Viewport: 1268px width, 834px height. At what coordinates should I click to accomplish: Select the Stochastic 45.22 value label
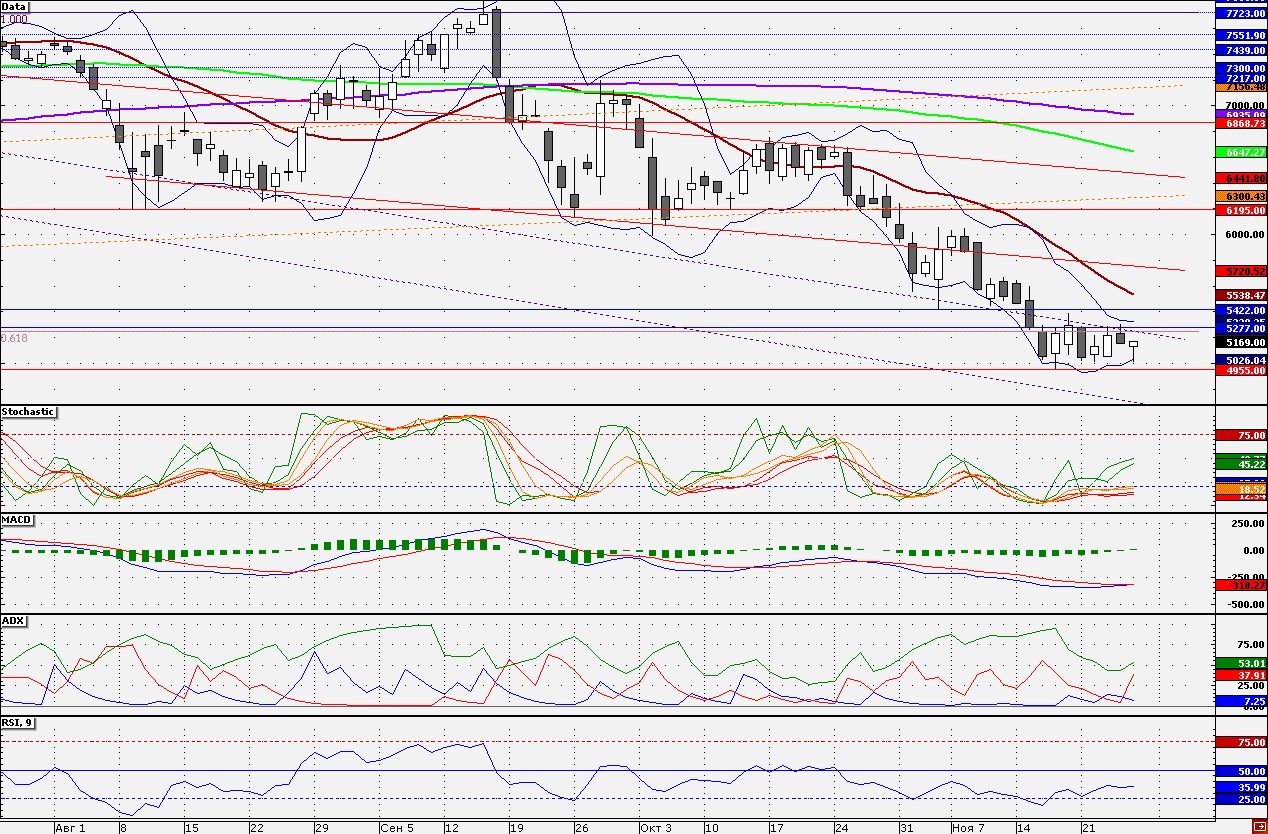coord(1241,464)
